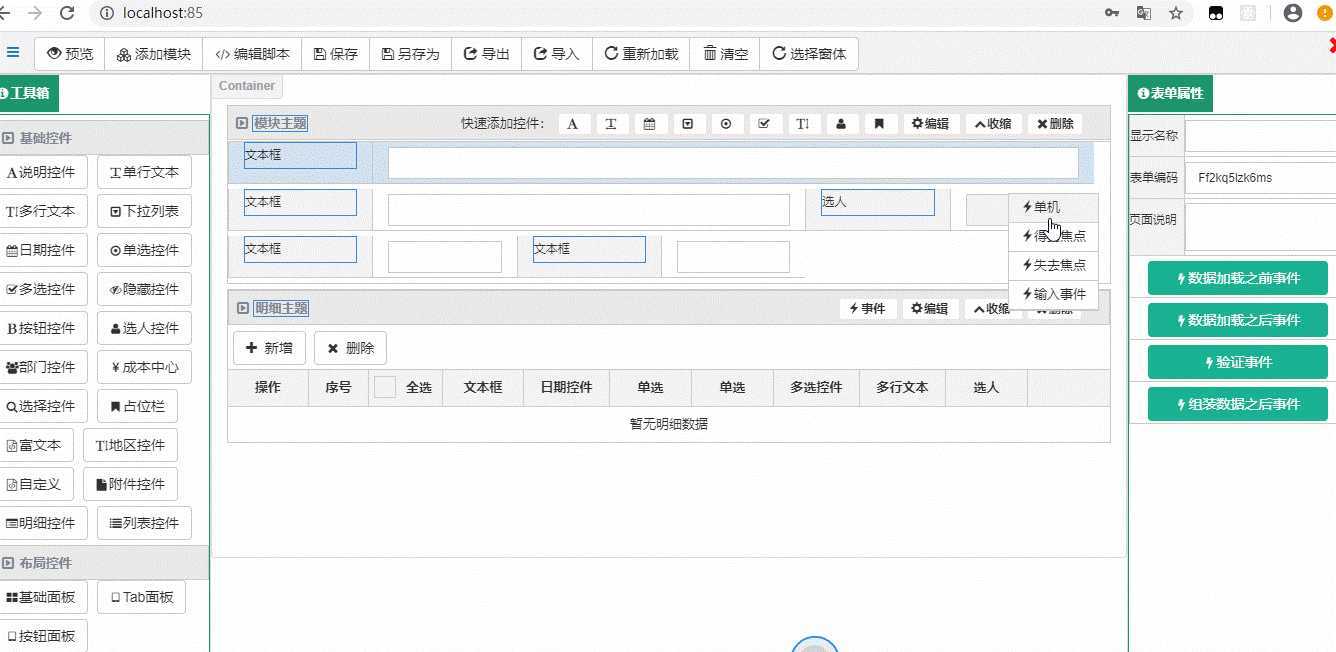
Task: Click 编辑 on 明细主题 header
Action: 930,309
